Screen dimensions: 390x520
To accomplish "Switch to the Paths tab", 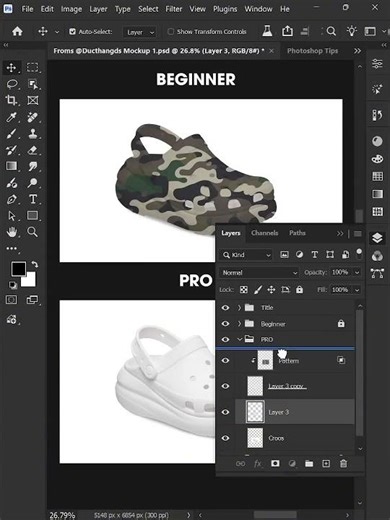I will pyautogui.click(x=297, y=233).
